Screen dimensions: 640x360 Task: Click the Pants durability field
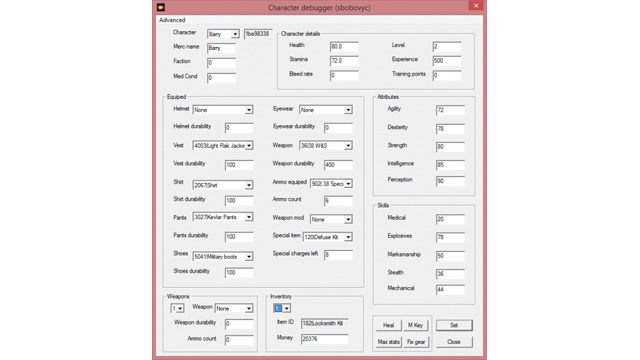tap(239, 237)
